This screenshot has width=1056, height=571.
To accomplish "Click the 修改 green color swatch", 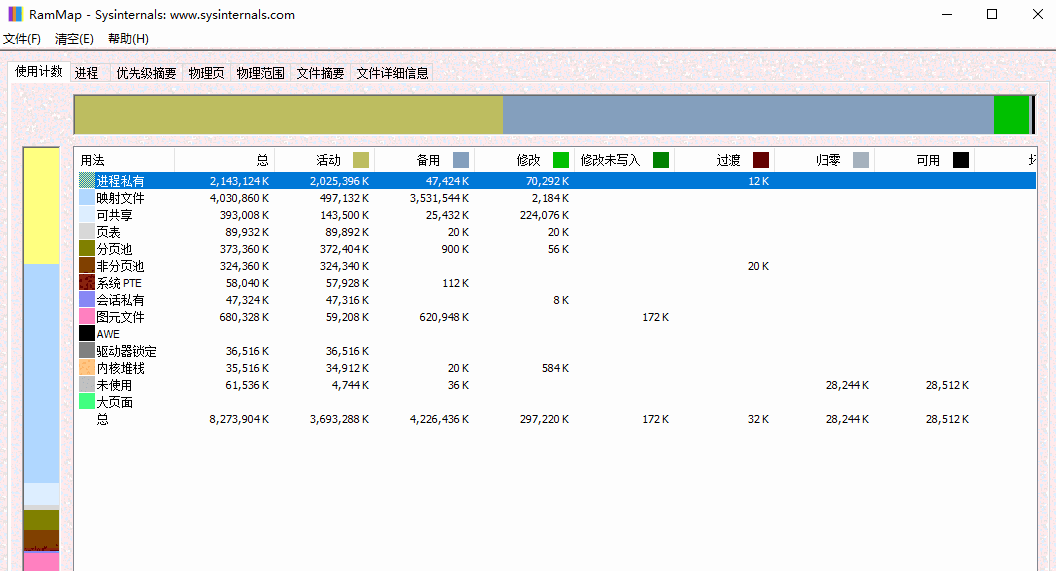I will pyautogui.click(x=561, y=160).
